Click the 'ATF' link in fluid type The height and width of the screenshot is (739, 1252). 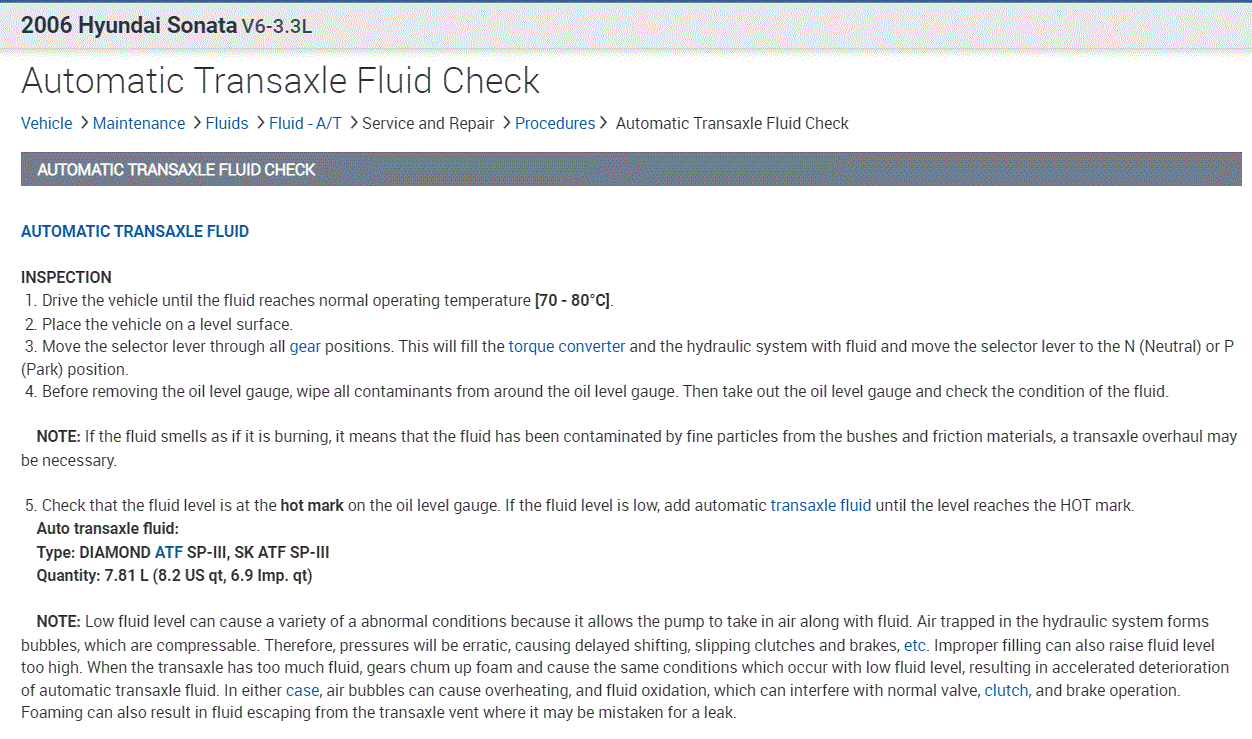pos(168,552)
